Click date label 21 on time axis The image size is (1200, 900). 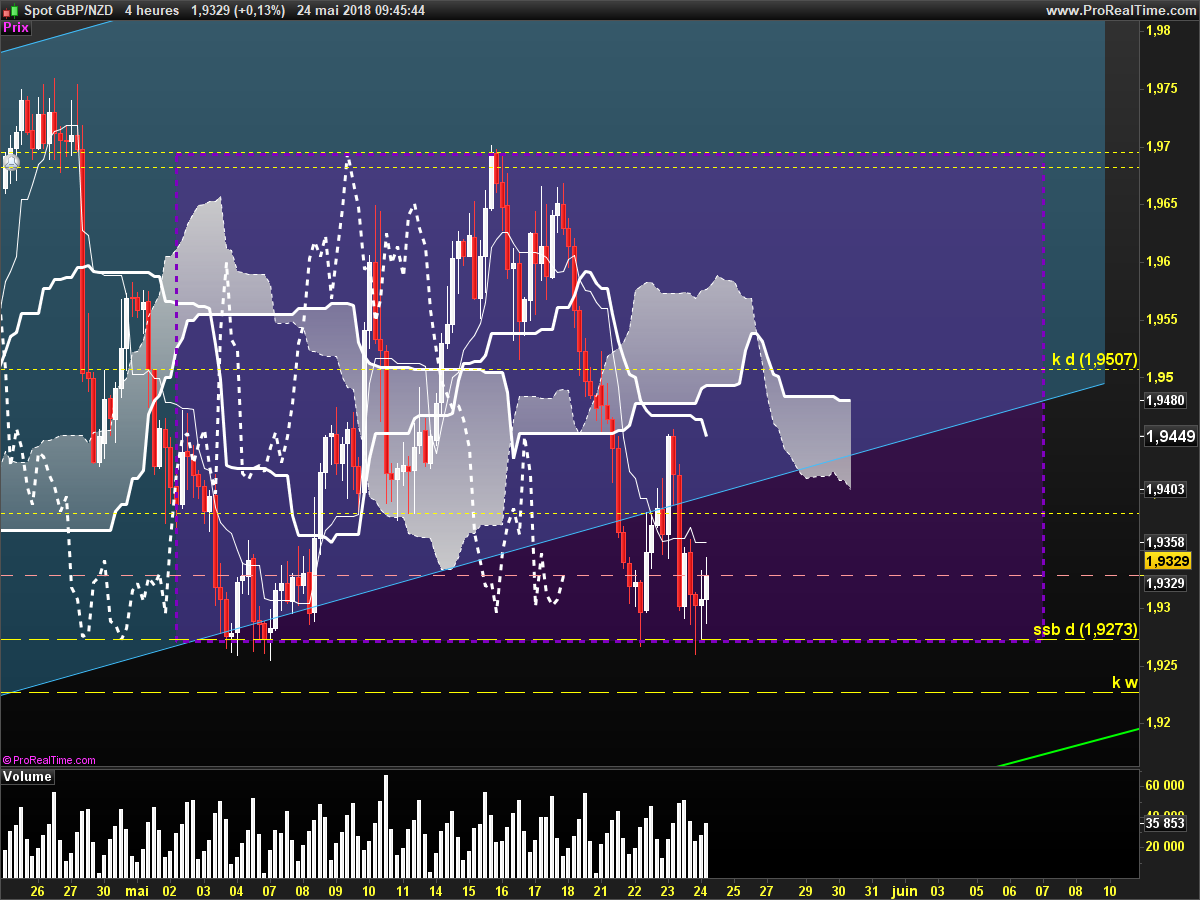coord(601,889)
